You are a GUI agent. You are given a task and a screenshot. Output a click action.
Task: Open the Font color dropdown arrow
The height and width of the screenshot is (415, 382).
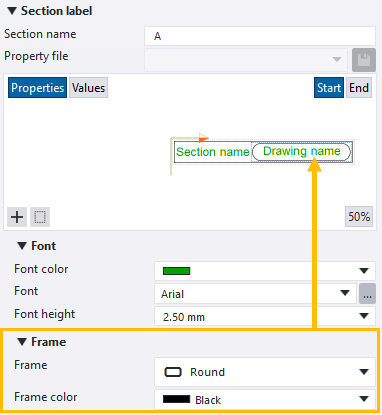[x=364, y=271]
